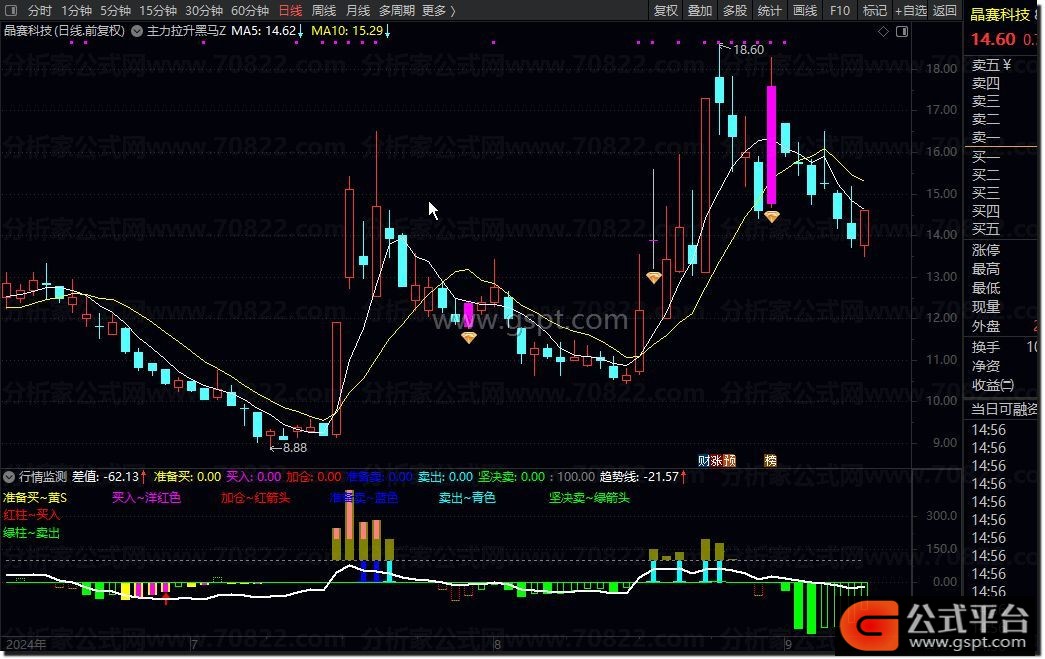Click the 当日可融资 row
The width and height of the screenshot is (1045, 659).
click(1003, 409)
